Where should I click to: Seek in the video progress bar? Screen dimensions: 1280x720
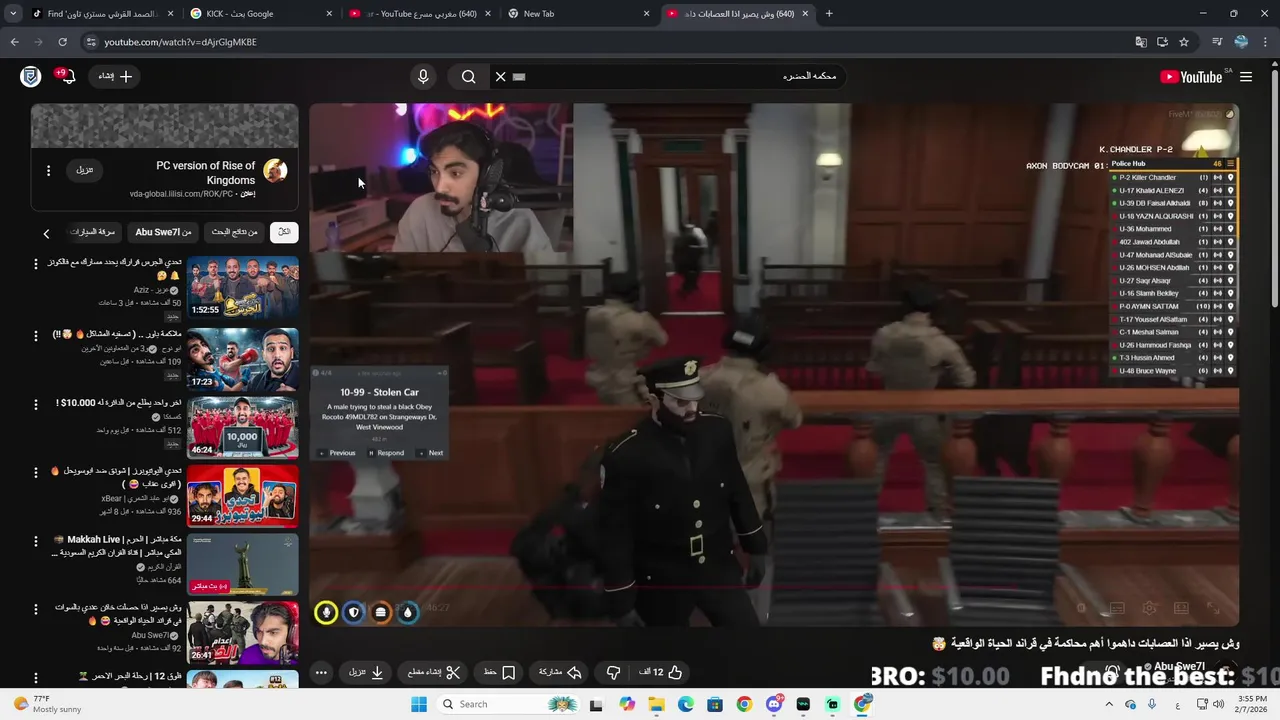pyautogui.click(x=774, y=588)
